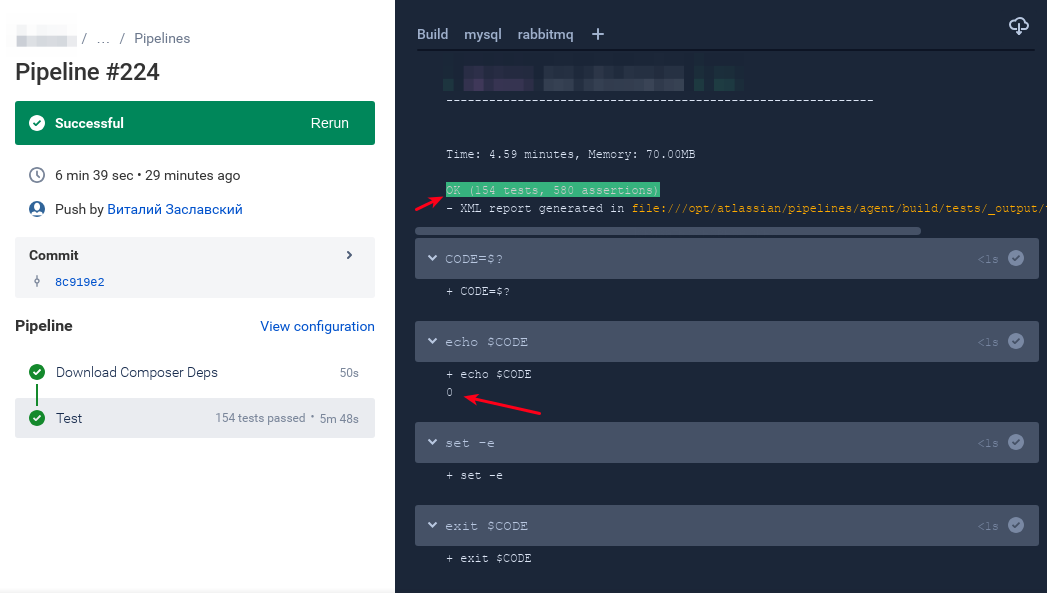Switch to the Build log tab
Image resolution: width=1047 pixels, height=593 pixels.
point(433,34)
